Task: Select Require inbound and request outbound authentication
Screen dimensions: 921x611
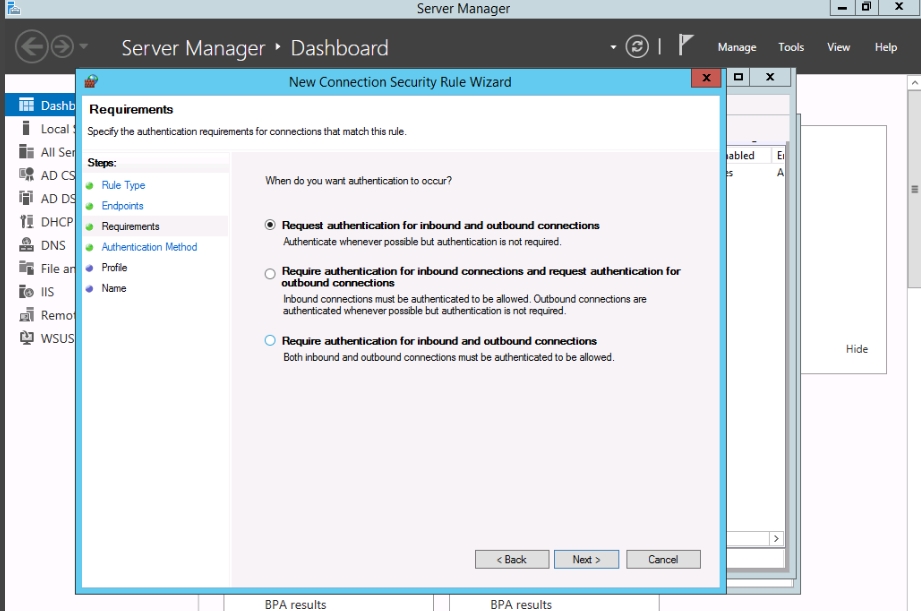Action: click(x=270, y=273)
